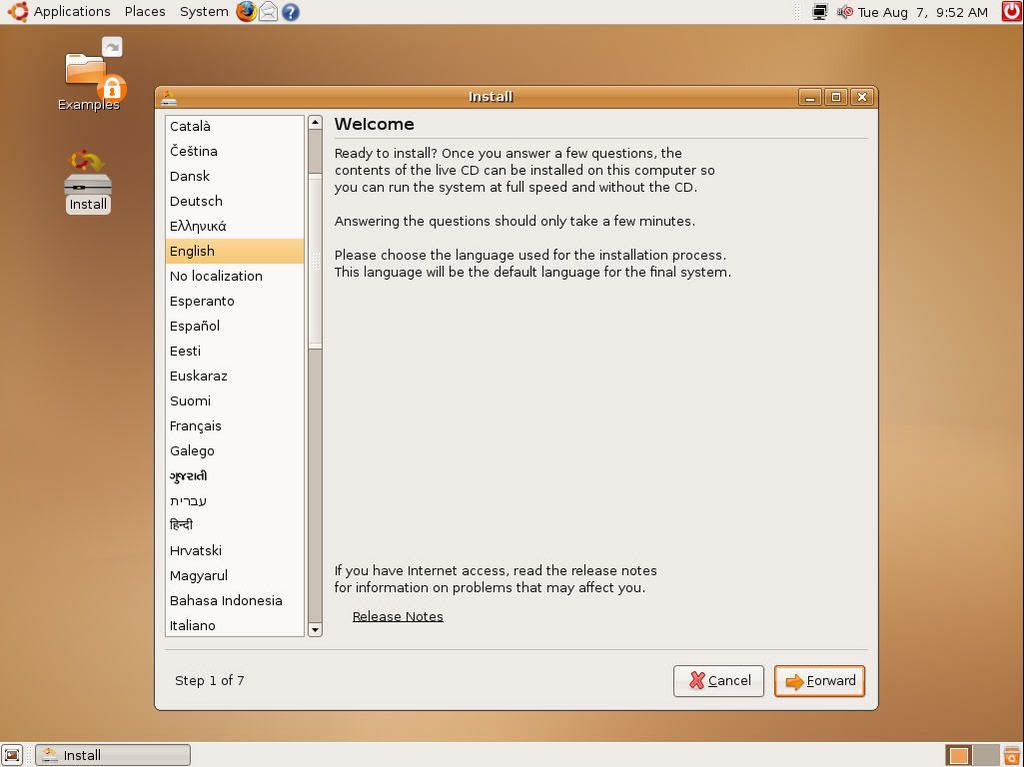1024x767 pixels.
Task: Select Eesti in the language list
Action: point(234,351)
